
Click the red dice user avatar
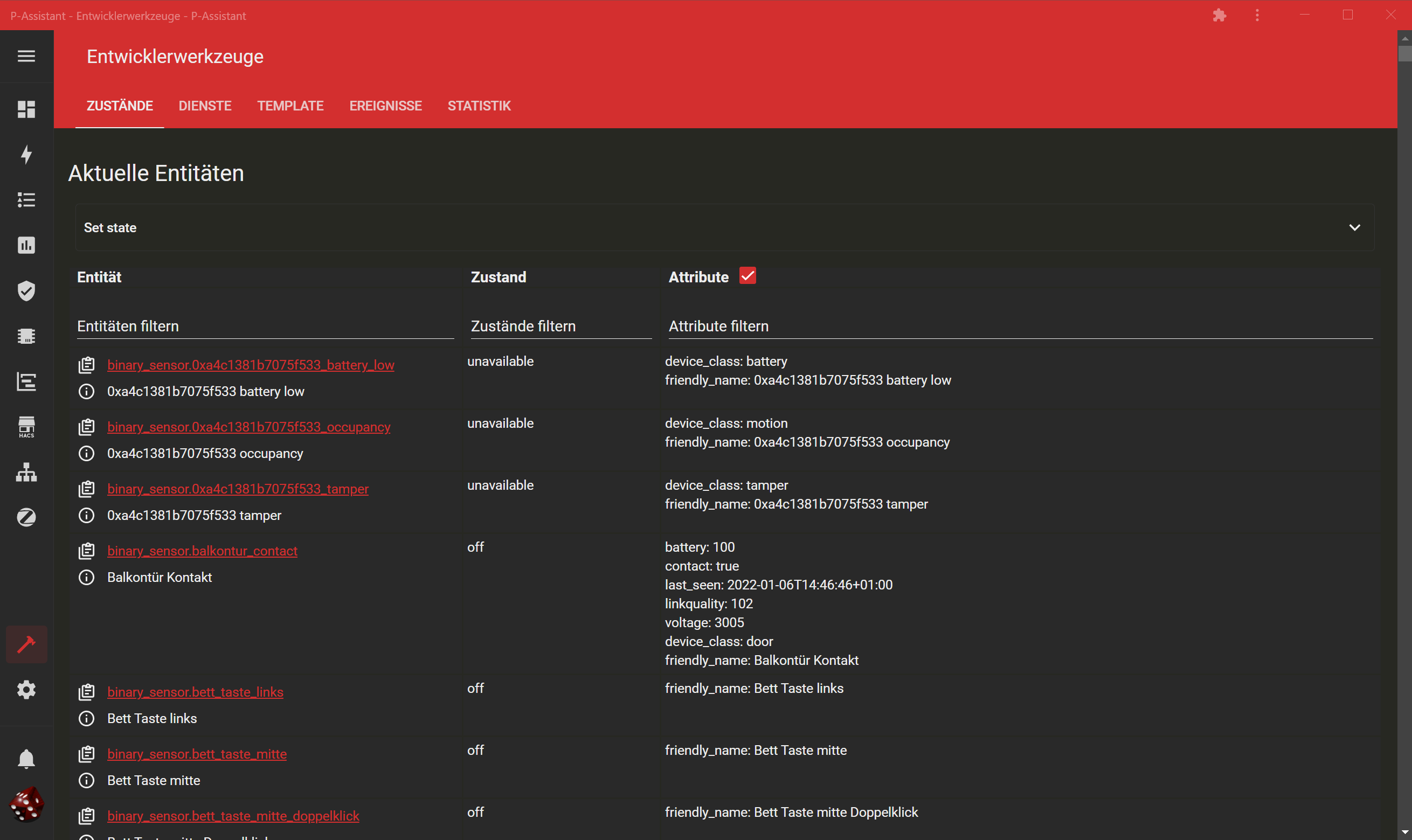pos(26,804)
